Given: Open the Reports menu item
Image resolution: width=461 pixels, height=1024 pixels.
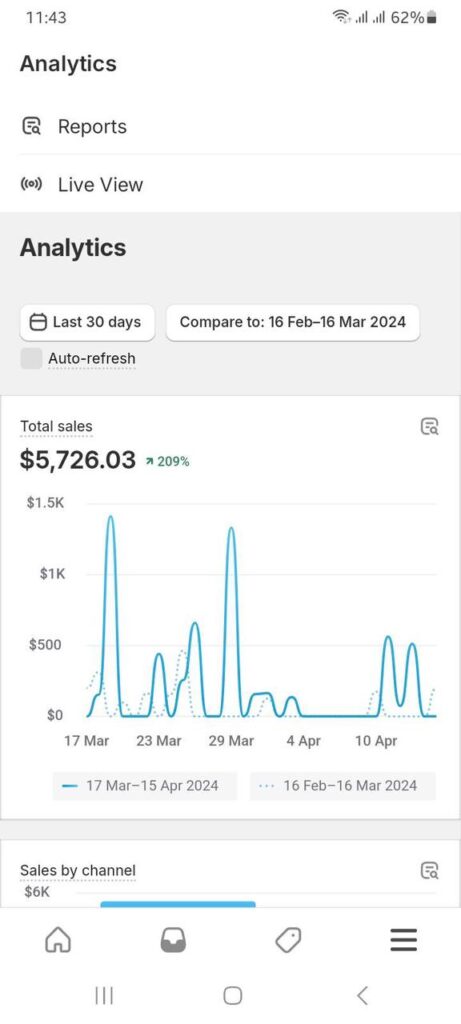Looking at the screenshot, I should pyautogui.click(x=230, y=126).
